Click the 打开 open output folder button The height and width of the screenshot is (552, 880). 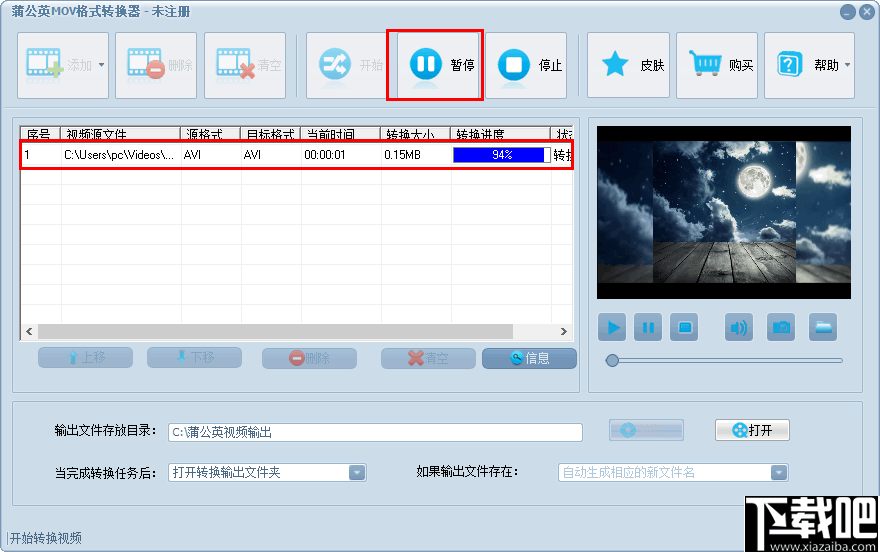coord(752,430)
